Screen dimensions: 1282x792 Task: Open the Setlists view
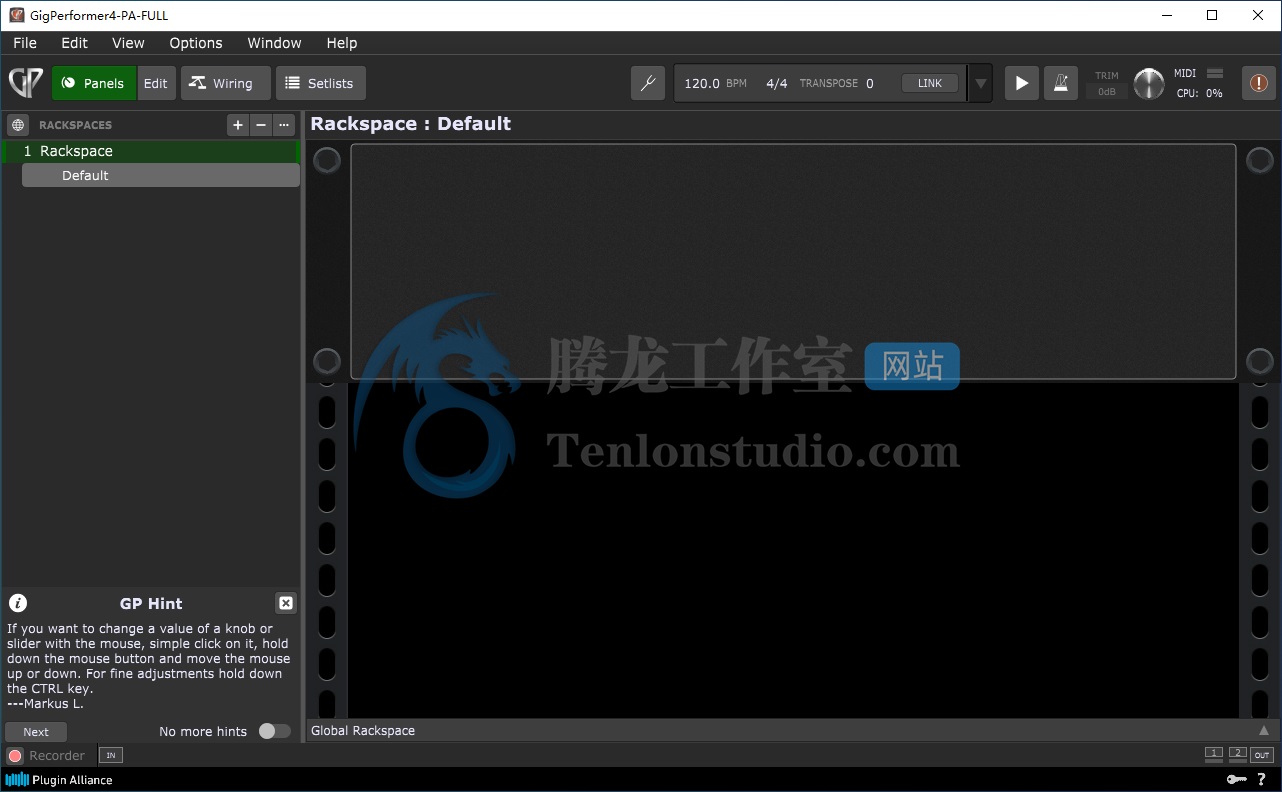(320, 83)
